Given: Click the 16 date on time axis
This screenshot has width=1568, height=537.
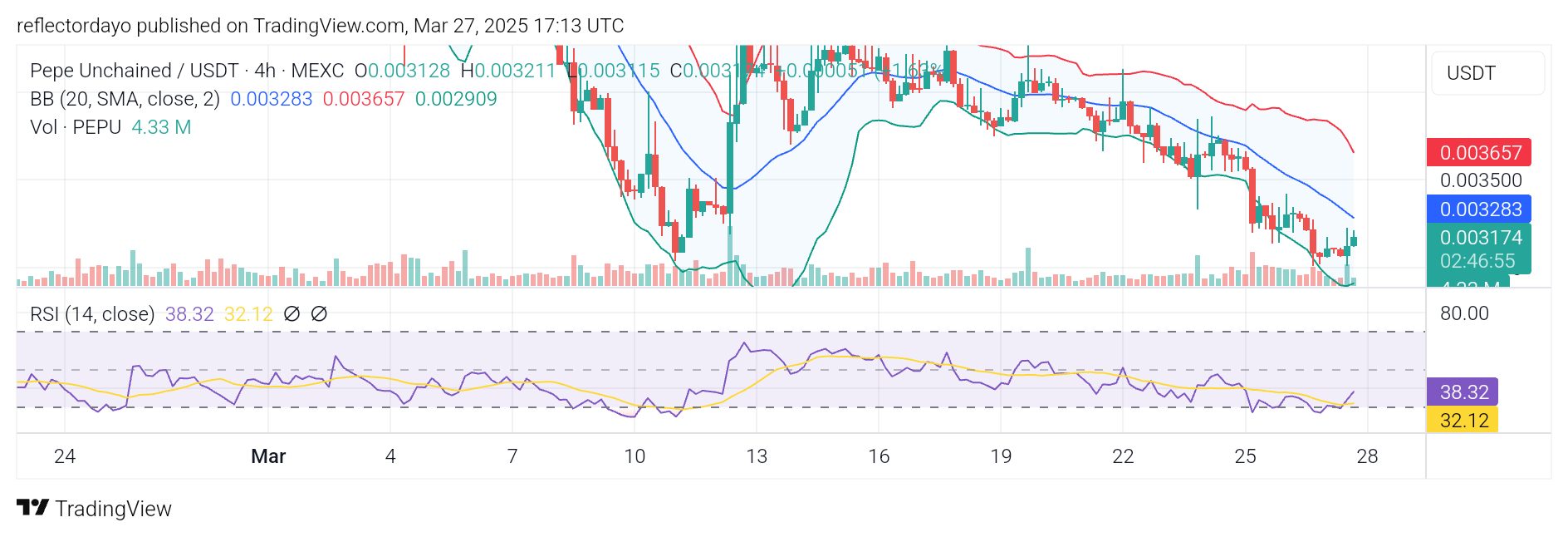Looking at the screenshot, I should pos(879,456).
